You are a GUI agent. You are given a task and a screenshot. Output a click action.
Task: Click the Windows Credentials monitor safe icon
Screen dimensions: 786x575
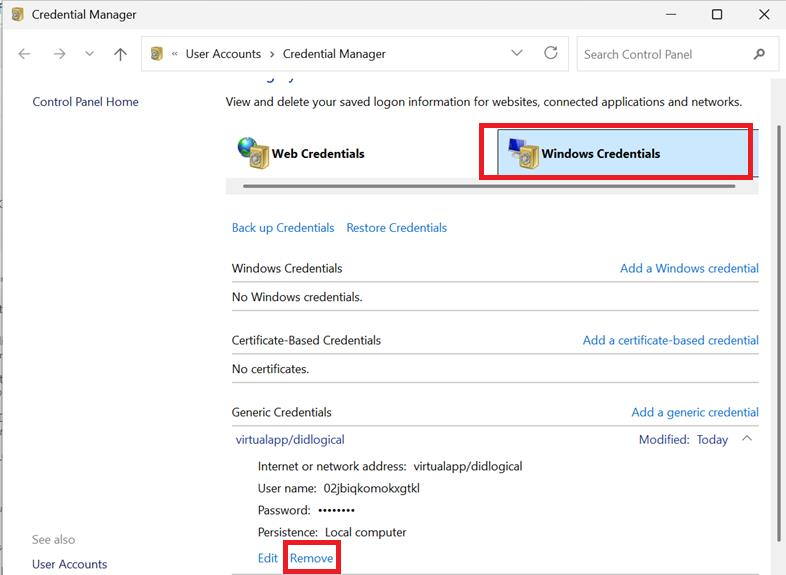click(523, 153)
